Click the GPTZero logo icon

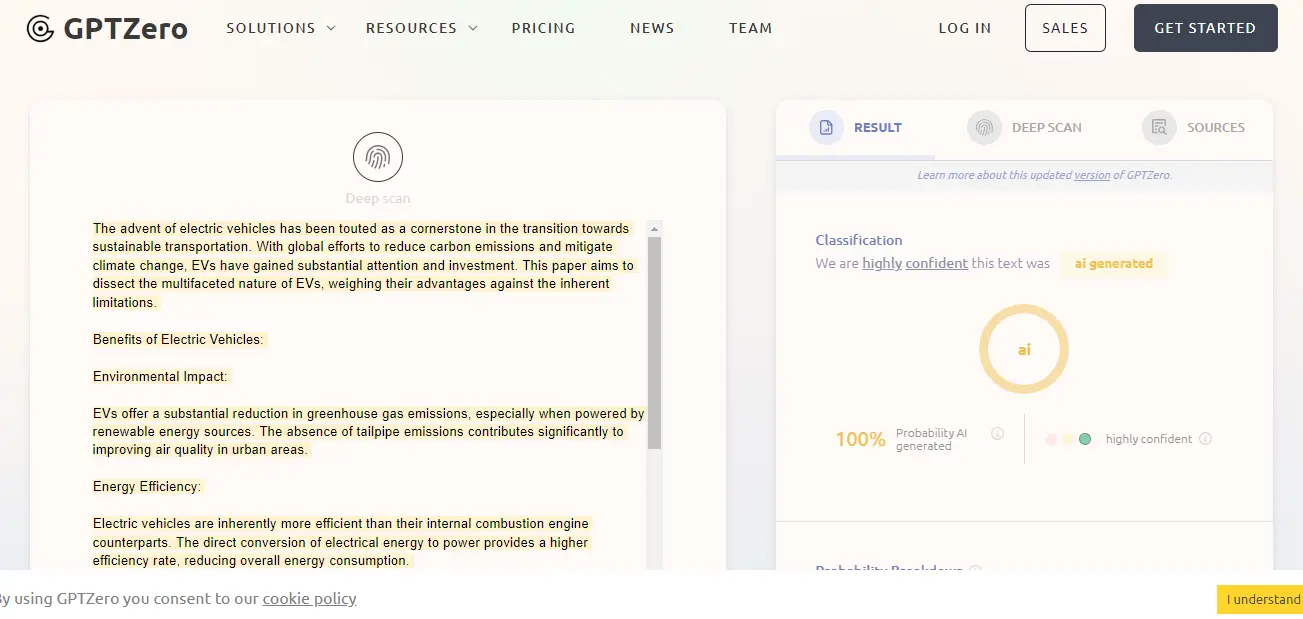point(40,28)
